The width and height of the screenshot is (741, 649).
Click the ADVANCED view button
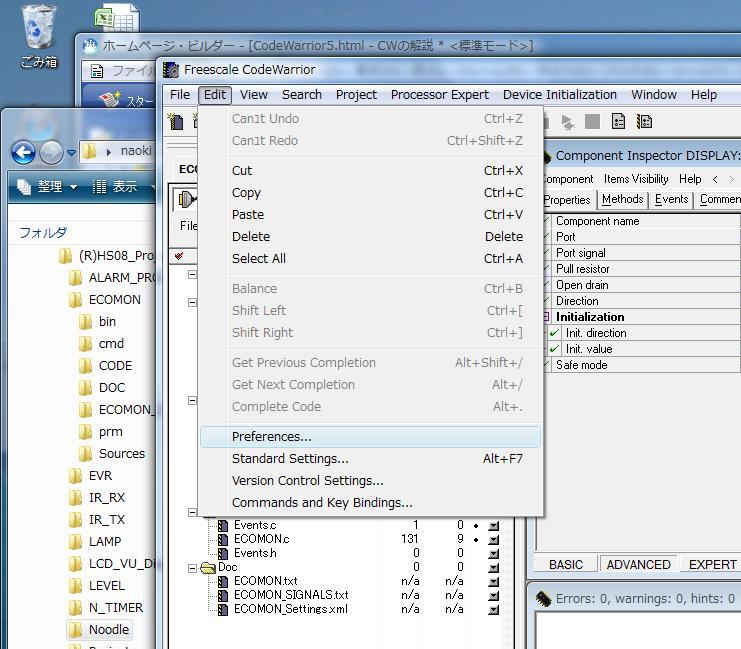point(638,565)
